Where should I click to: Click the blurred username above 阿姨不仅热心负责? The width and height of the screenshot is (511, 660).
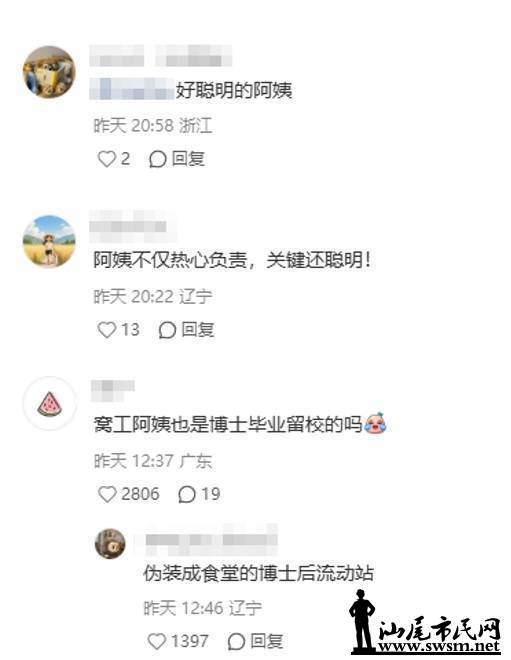128,226
